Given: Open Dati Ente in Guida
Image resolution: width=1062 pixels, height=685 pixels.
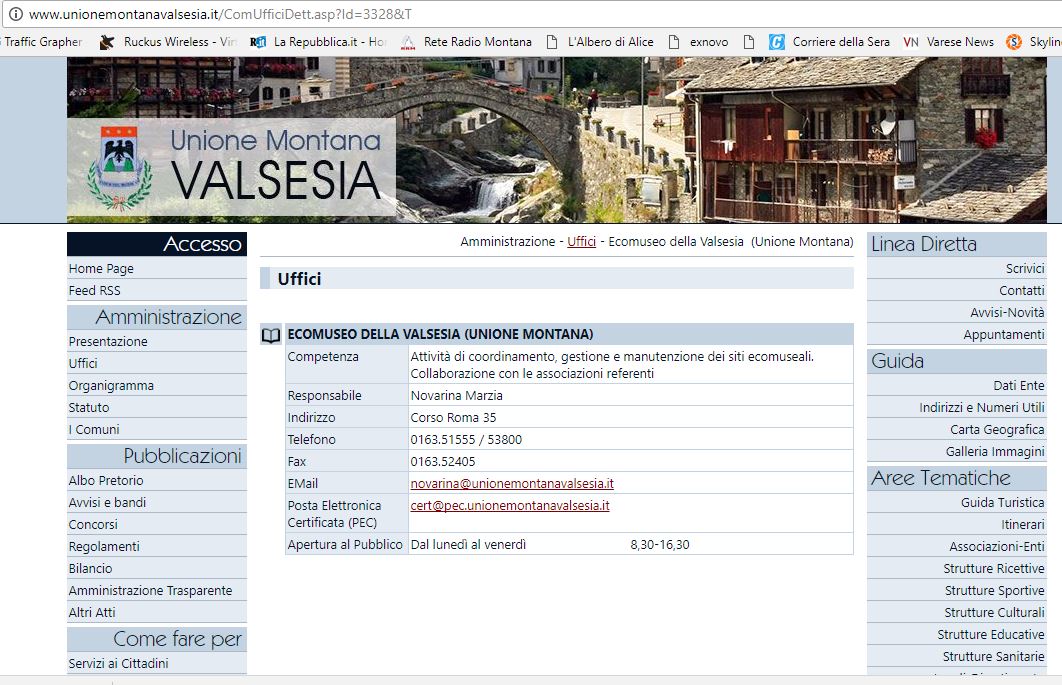Looking at the screenshot, I should 1019,386.
